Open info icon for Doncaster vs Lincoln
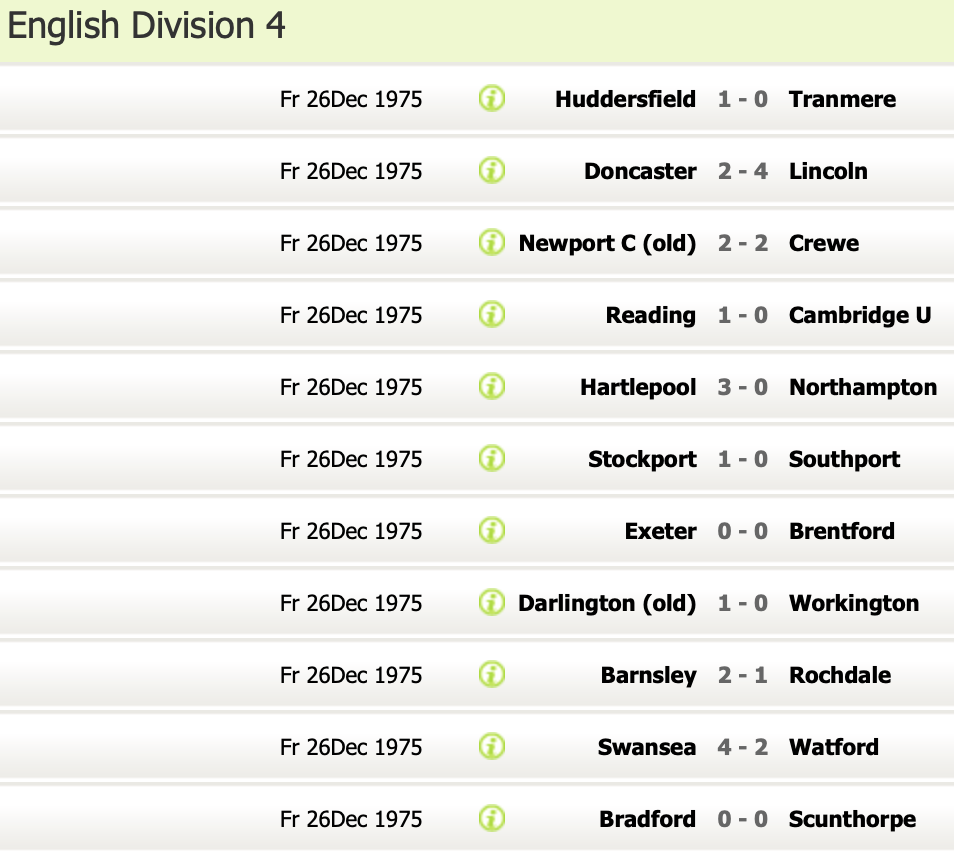Screen dimensions: 954x852 pyautogui.click(x=491, y=171)
